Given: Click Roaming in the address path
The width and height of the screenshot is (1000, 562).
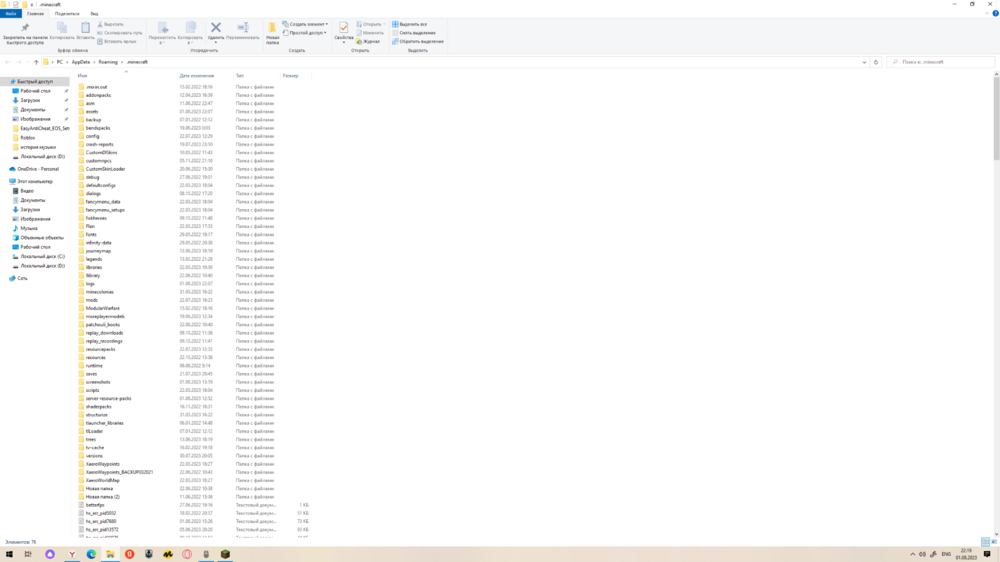Looking at the screenshot, I should (108, 62).
